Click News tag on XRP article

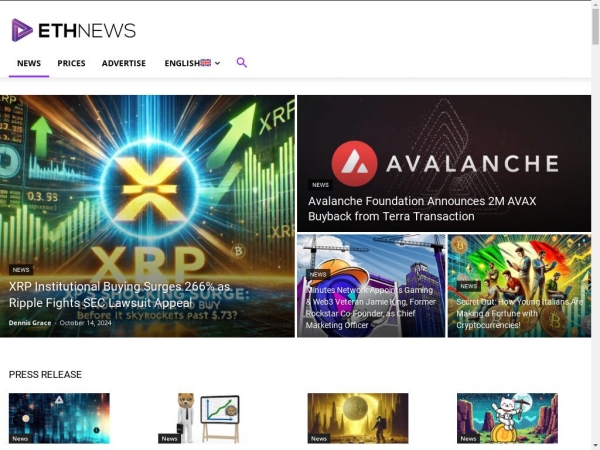[x=21, y=270]
